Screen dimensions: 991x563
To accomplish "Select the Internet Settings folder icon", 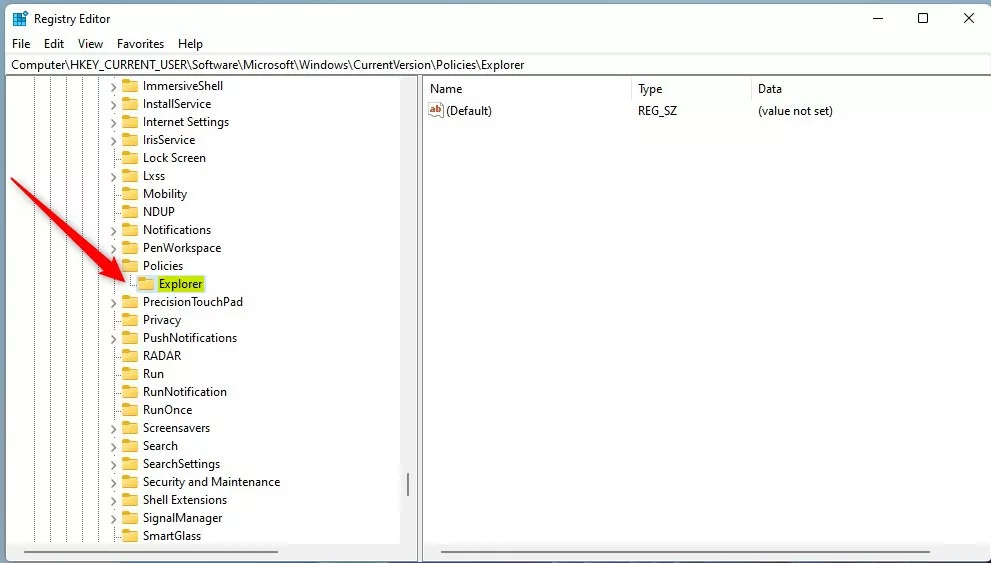I will pos(130,121).
